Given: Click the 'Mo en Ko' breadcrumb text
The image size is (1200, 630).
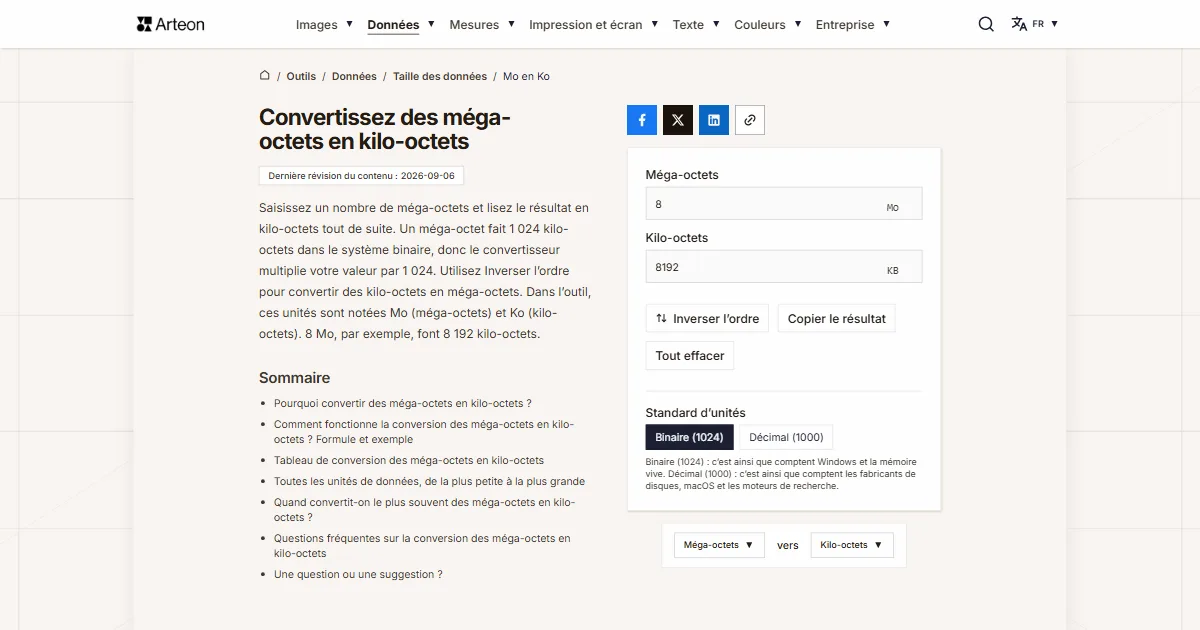Looking at the screenshot, I should [x=526, y=76].
